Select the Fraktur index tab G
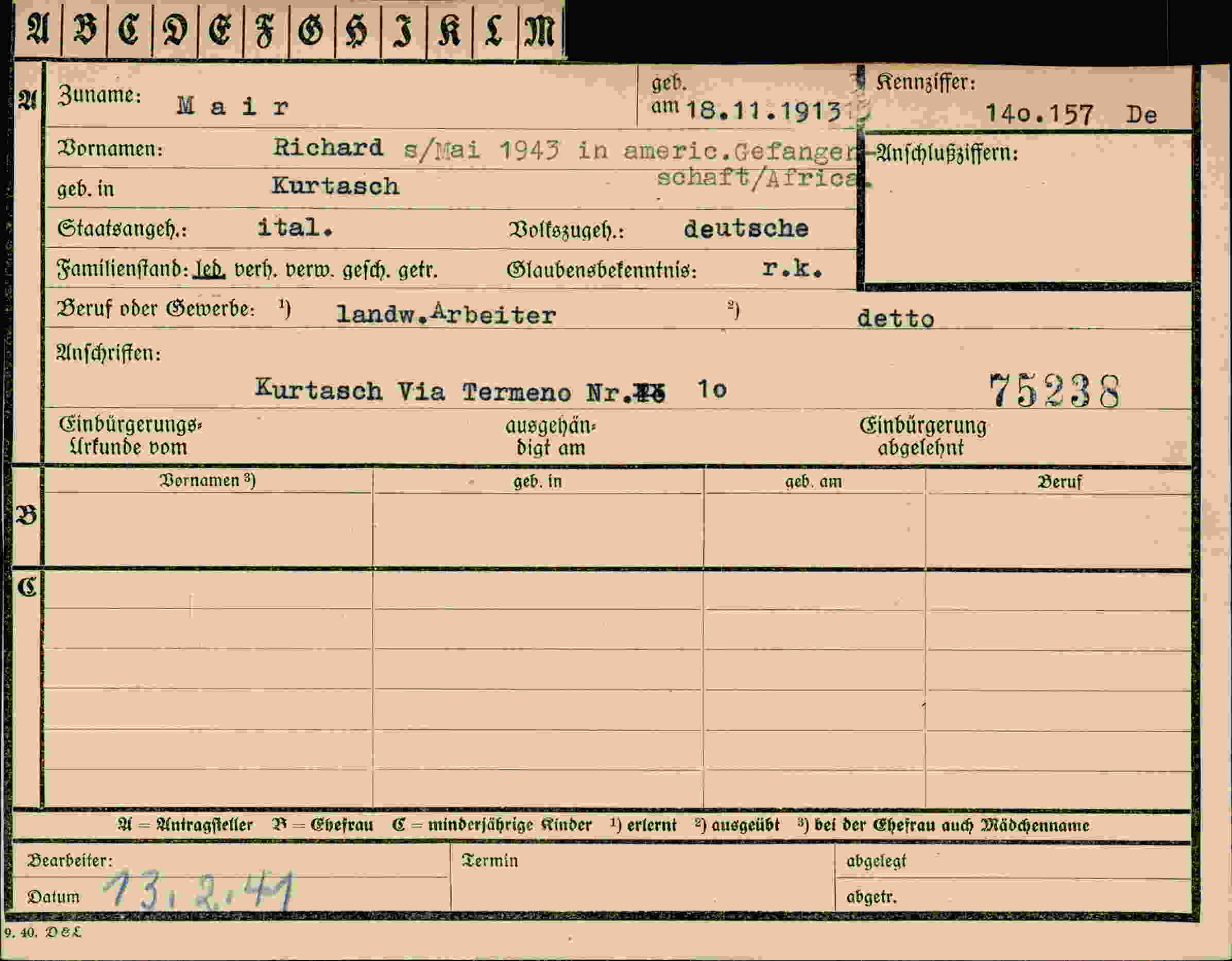1232x961 pixels. point(312,29)
